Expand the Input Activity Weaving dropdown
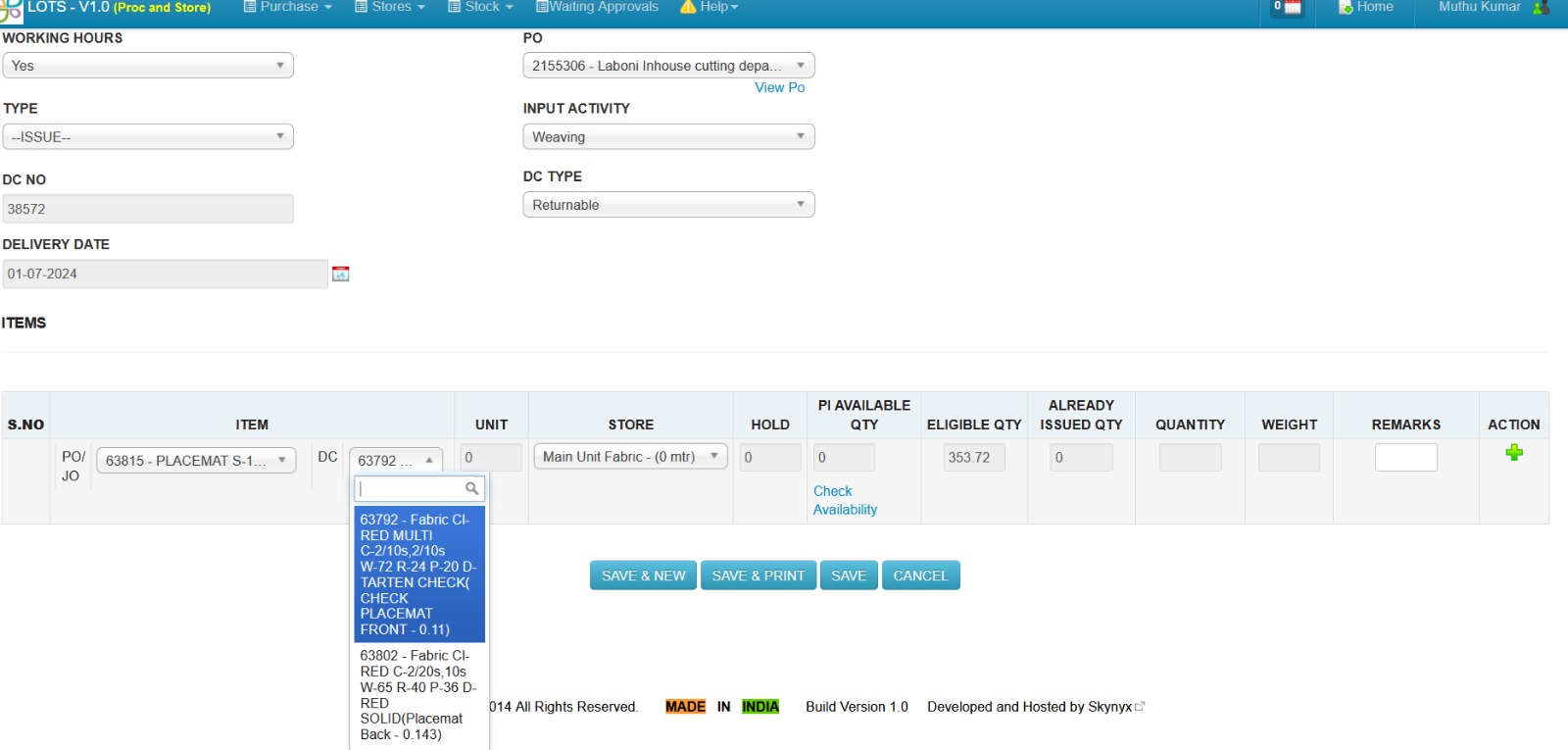Viewport: 1568px width, 750px height. click(668, 137)
